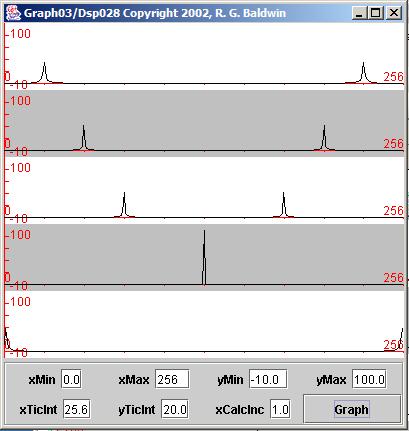The height and width of the screenshot is (431, 409).
Task: Select the yTicInt field showing 20.0
Action: click(x=175, y=409)
